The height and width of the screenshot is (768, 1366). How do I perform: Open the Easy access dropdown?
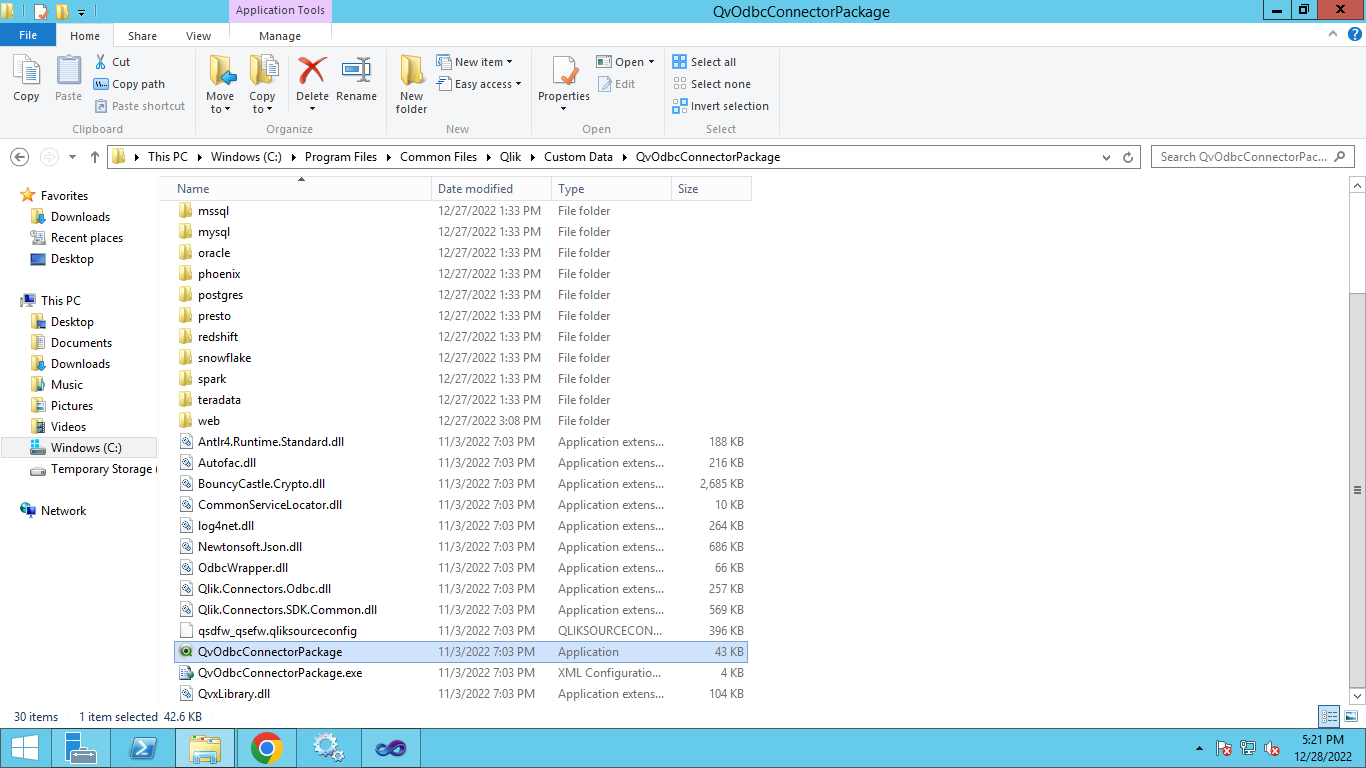click(x=479, y=84)
